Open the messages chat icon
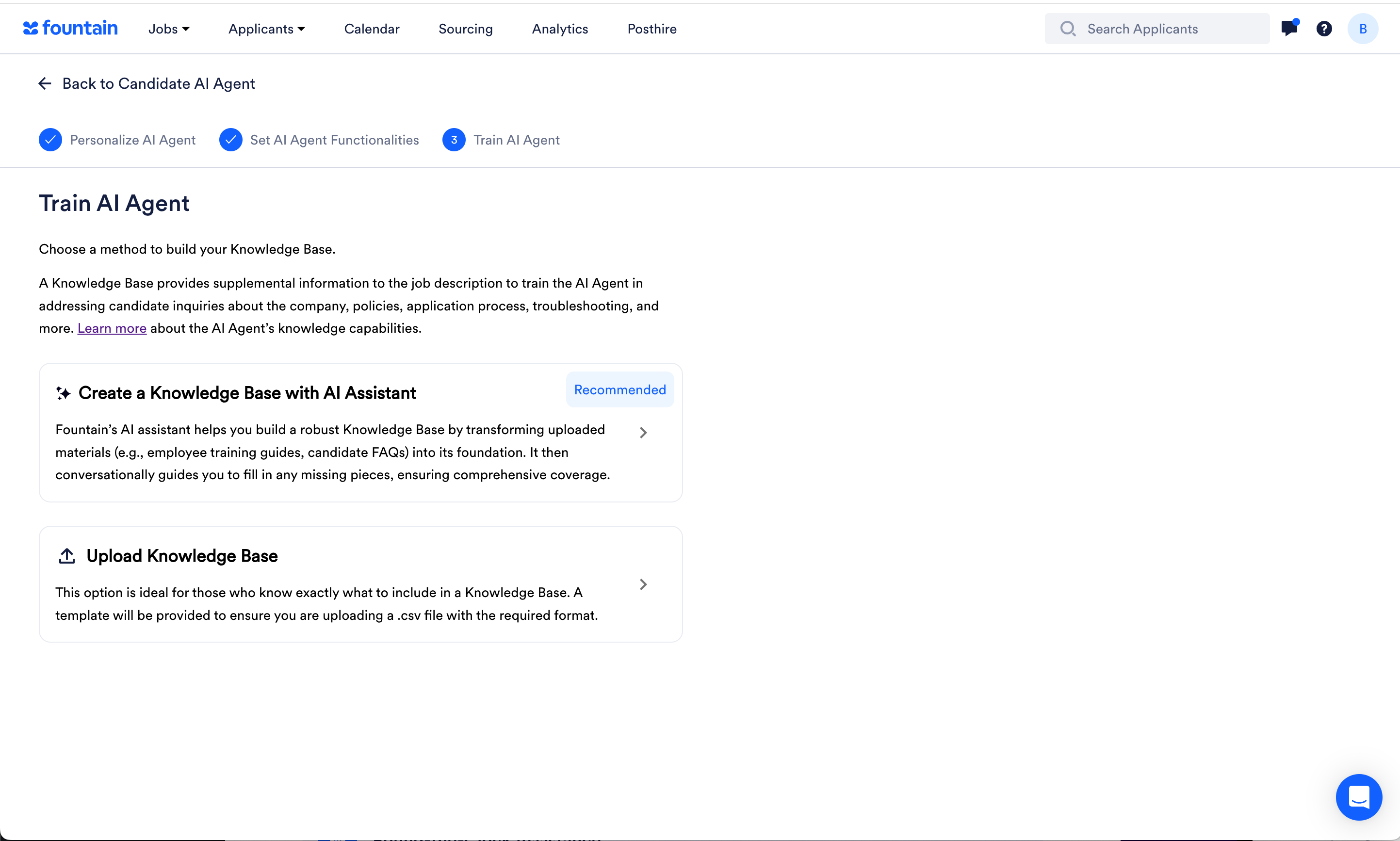This screenshot has height=841, width=1400. click(x=1289, y=28)
